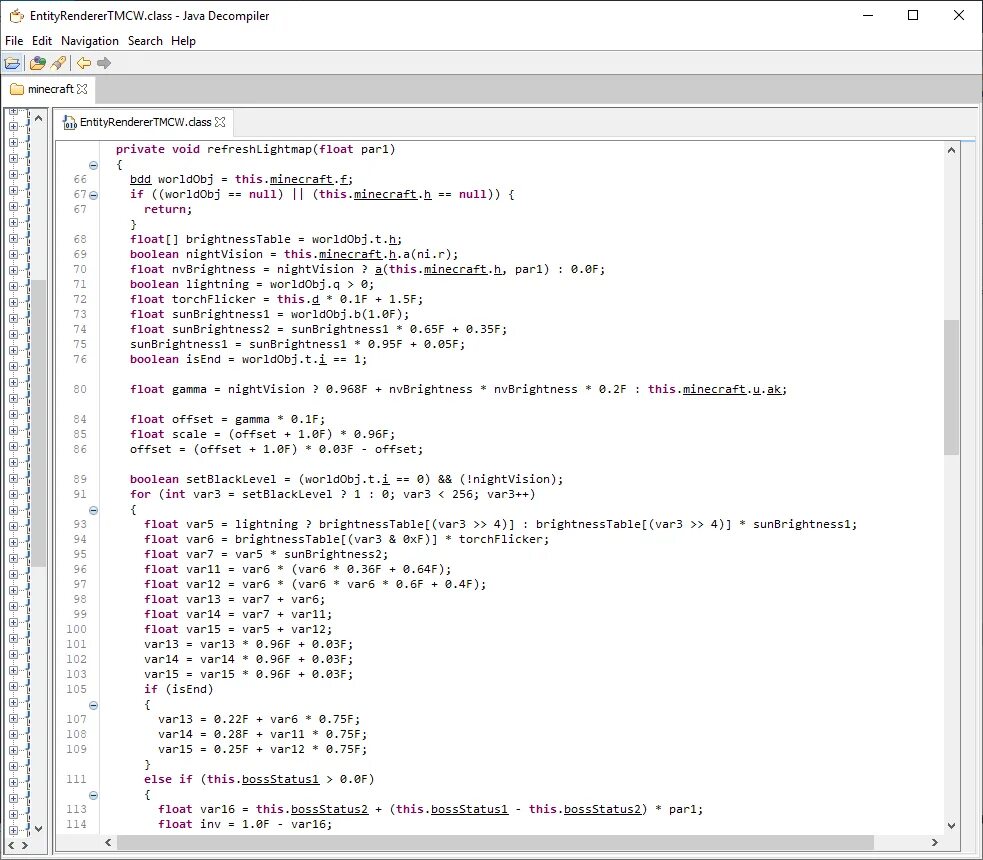Screen dimensions: 983x860
Task: Follow the first bossStatus2 link on line 113
Action: pos(329,809)
